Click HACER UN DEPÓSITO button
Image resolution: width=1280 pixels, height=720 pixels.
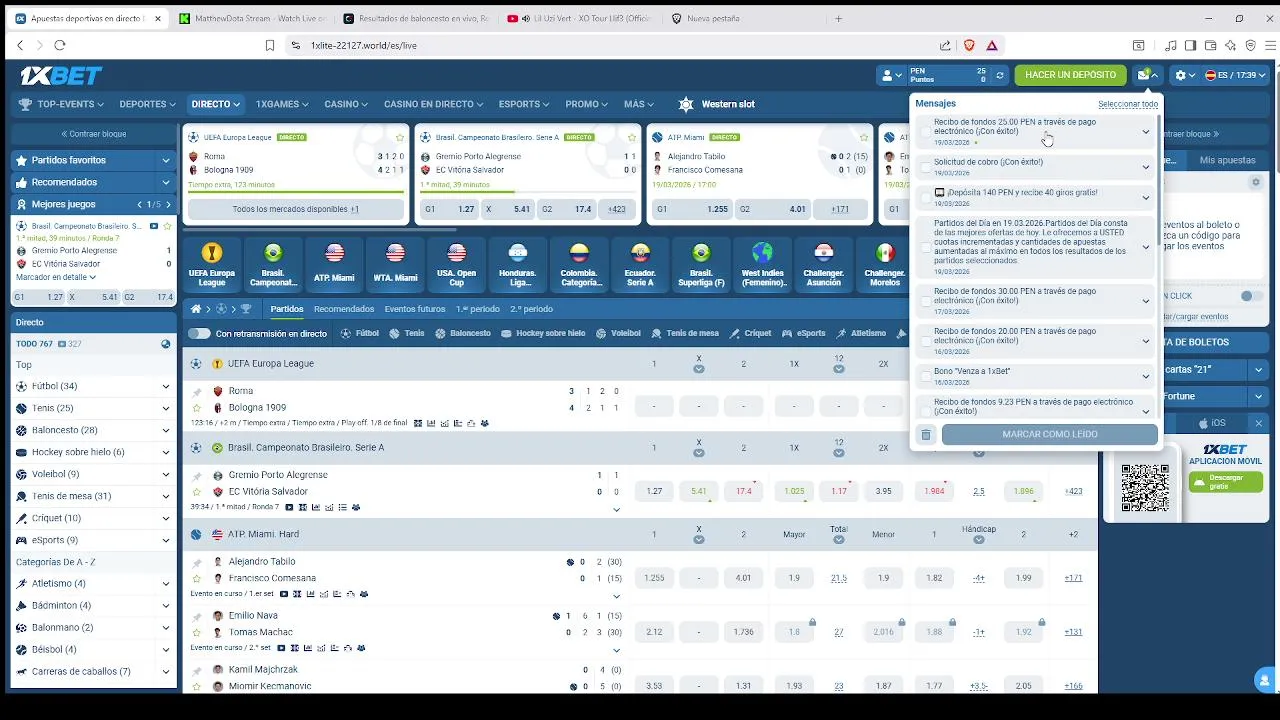(1070, 75)
